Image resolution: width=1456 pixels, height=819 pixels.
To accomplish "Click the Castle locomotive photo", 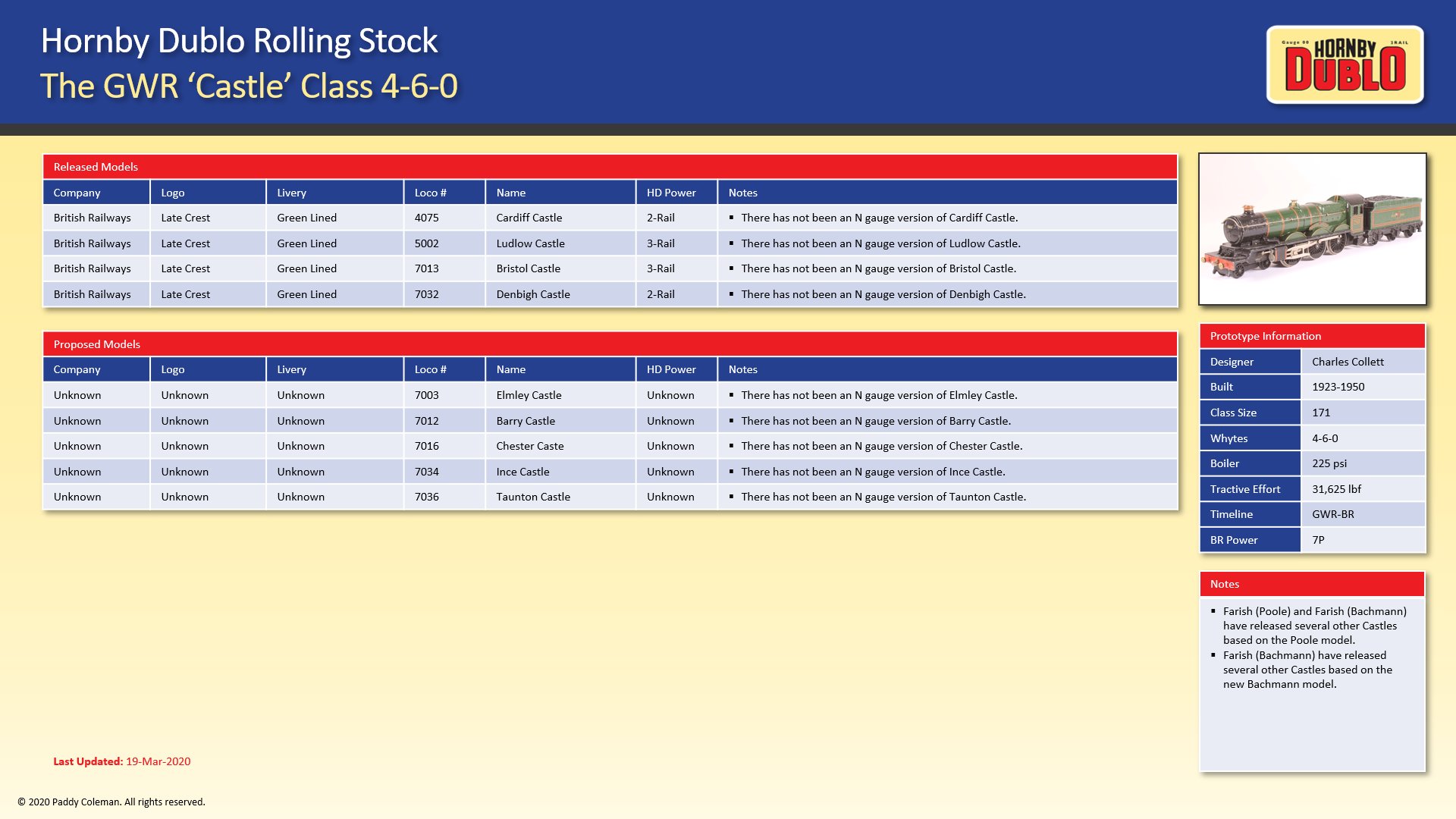I will coord(1312,229).
